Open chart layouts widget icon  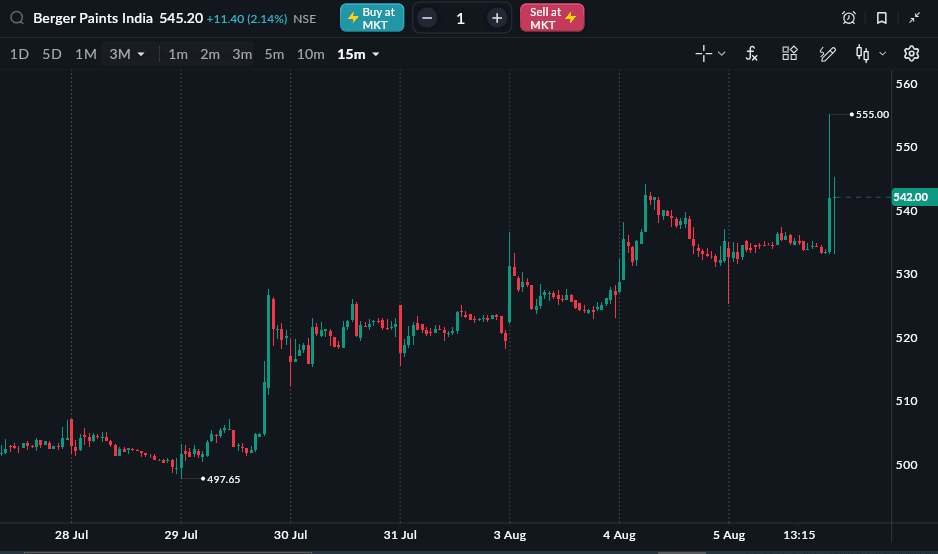click(790, 53)
